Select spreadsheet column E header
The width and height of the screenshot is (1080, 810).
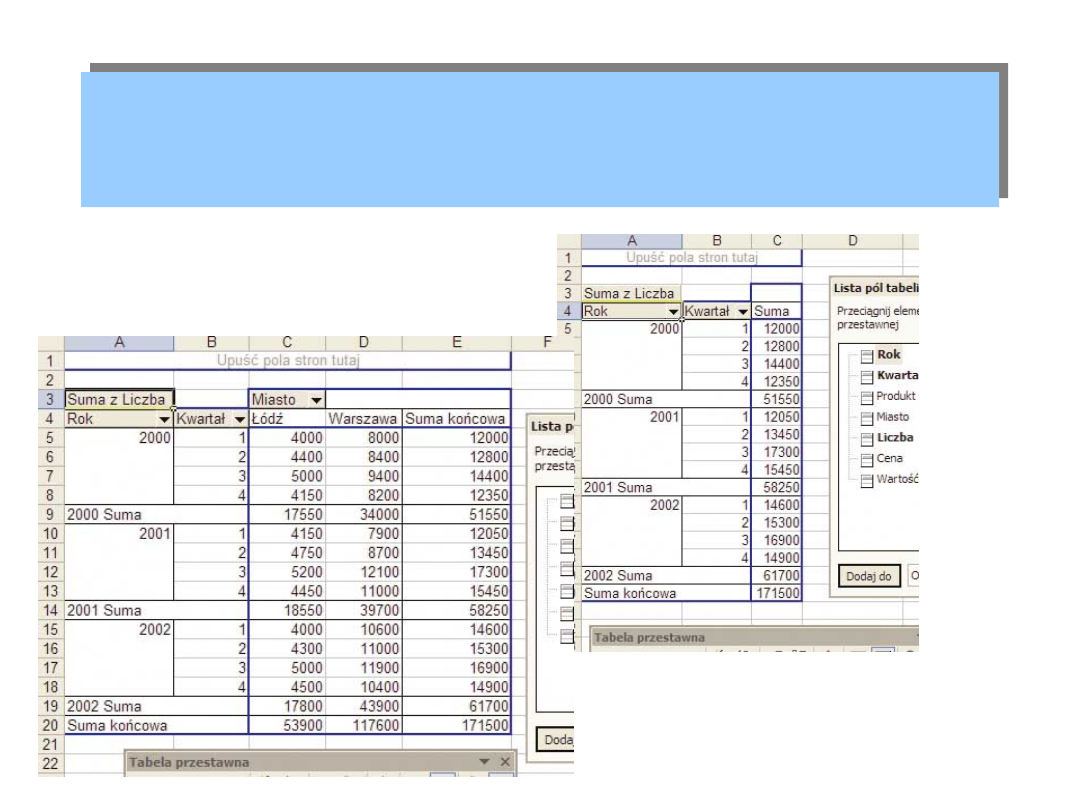pos(456,343)
